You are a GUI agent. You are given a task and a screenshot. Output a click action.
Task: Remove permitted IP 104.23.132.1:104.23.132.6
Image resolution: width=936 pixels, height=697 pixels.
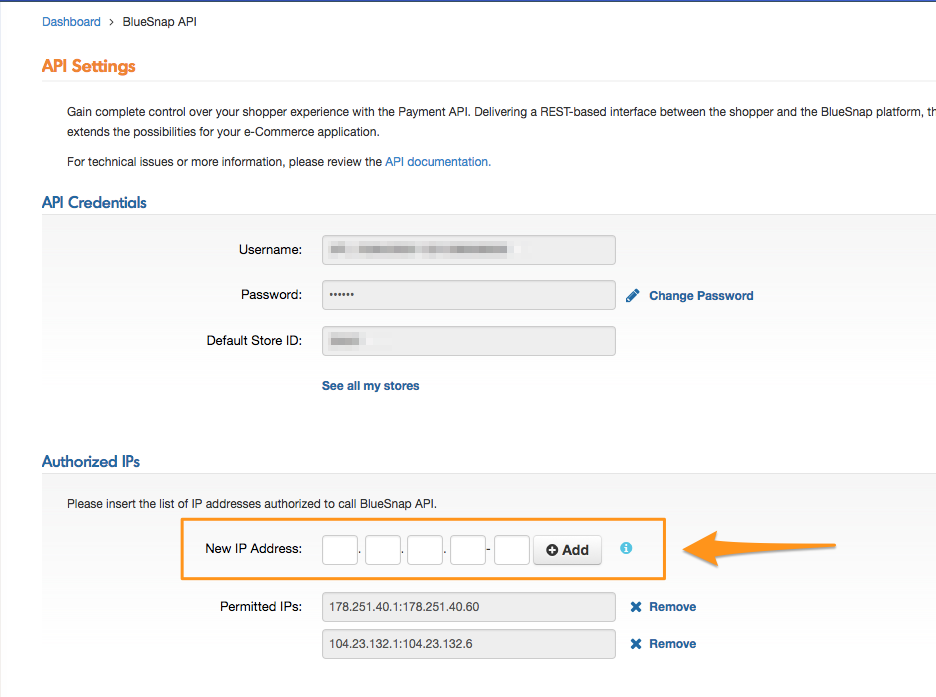tap(672, 644)
